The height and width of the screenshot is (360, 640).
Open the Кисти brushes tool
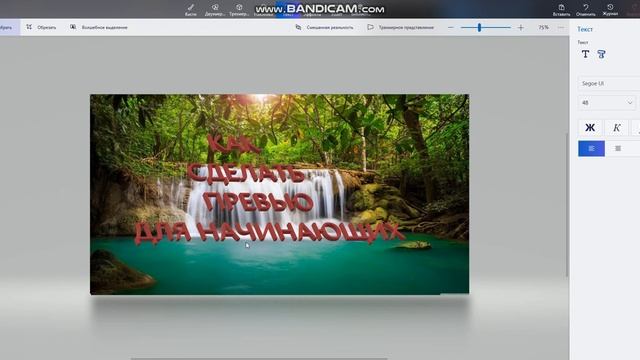pyautogui.click(x=191, y=9)
